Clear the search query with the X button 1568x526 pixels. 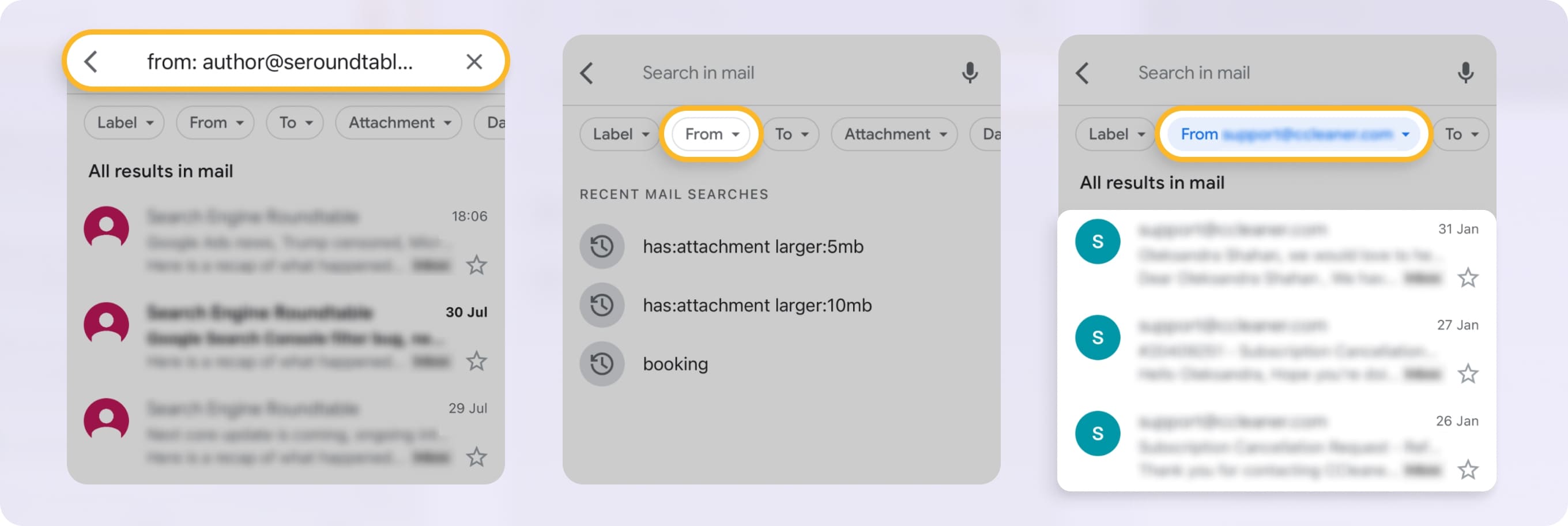[x=474, y=62]
